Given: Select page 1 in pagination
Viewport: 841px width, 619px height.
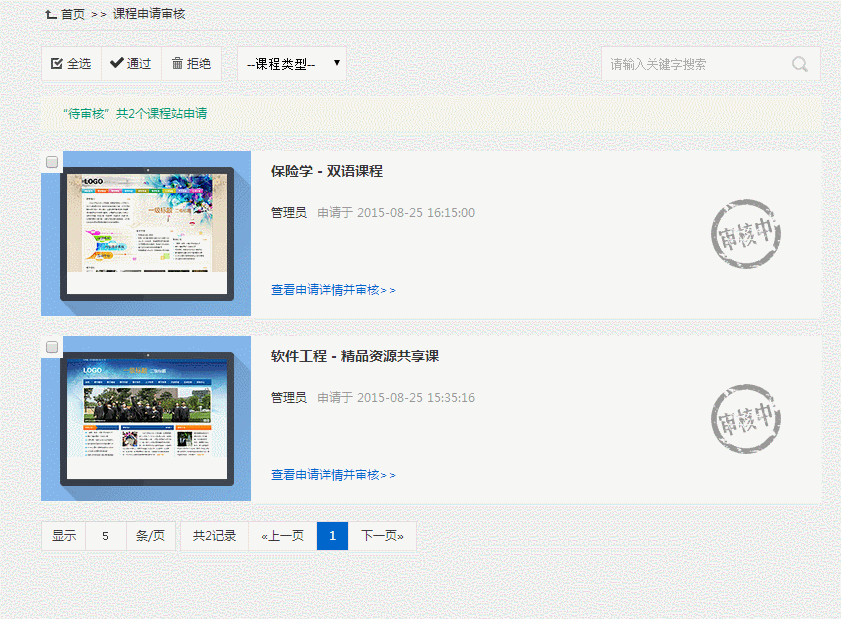Looking at the screenshot, I should 332,536.
